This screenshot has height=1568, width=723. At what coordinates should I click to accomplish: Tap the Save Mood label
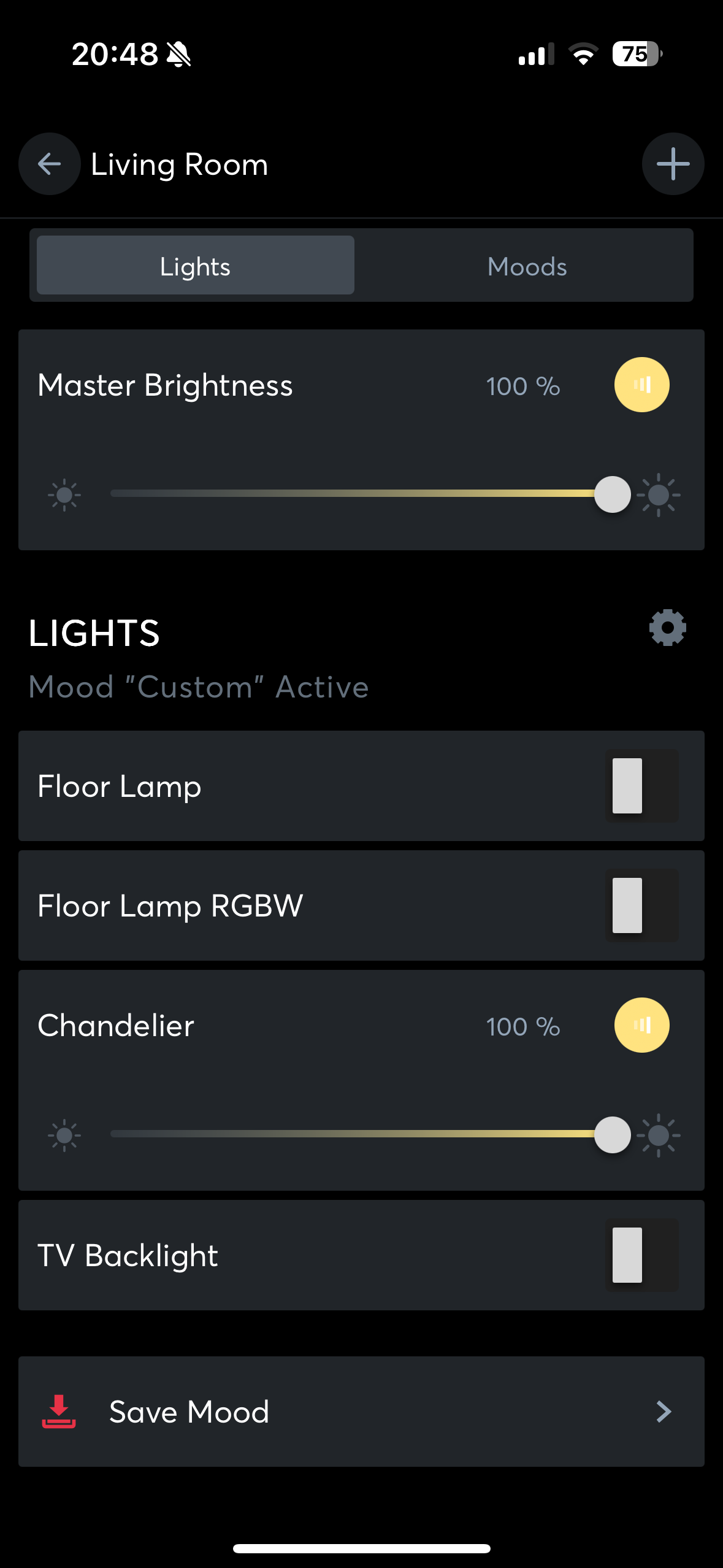point(189,1412)
